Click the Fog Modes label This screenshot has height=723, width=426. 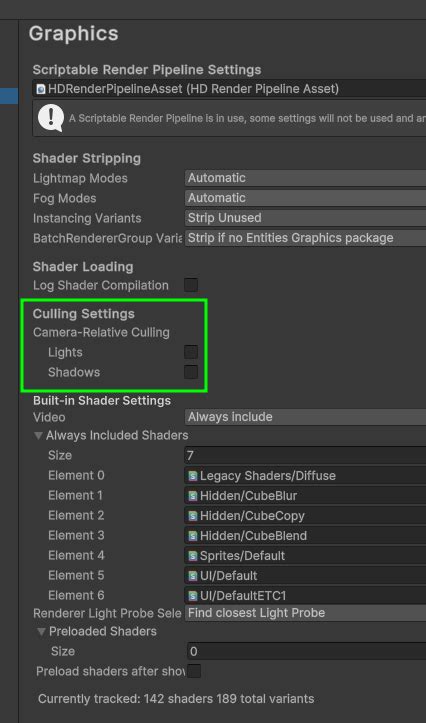65,199
